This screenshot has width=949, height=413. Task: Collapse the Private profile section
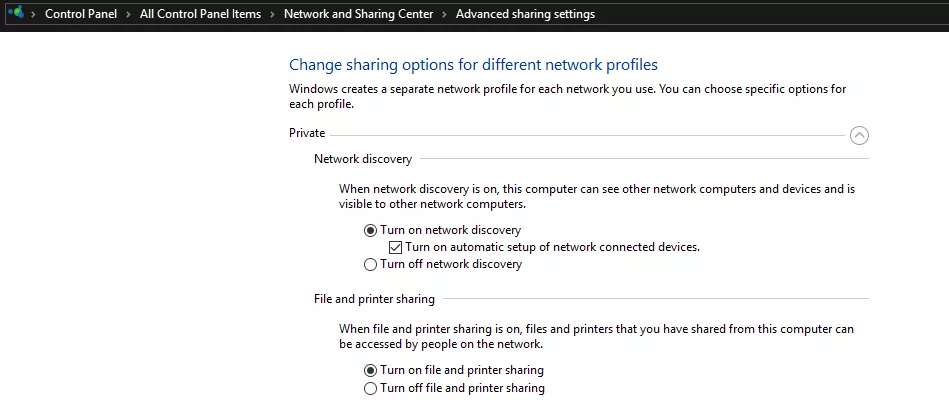pos(859,135)
